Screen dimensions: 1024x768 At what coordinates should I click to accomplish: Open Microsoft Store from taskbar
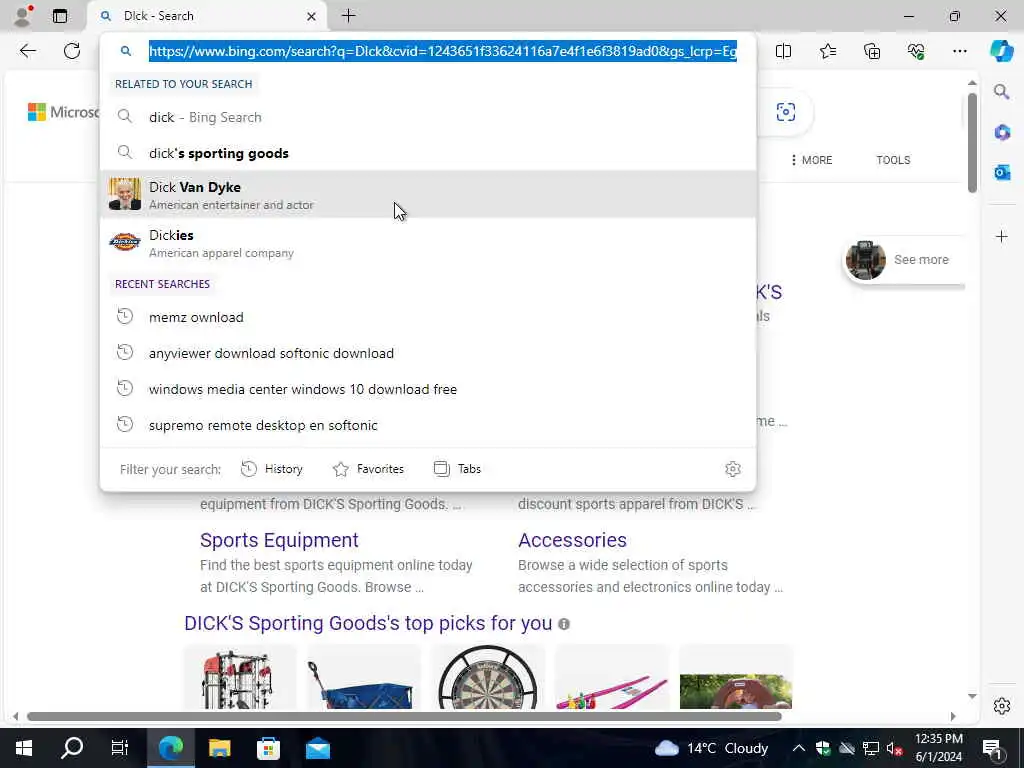click(268, 748)
